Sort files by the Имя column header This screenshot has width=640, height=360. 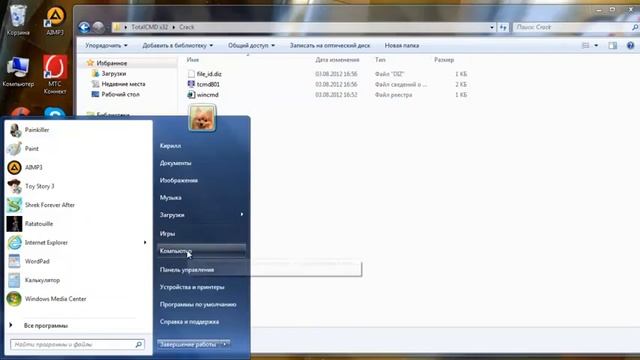pos(193,60)
